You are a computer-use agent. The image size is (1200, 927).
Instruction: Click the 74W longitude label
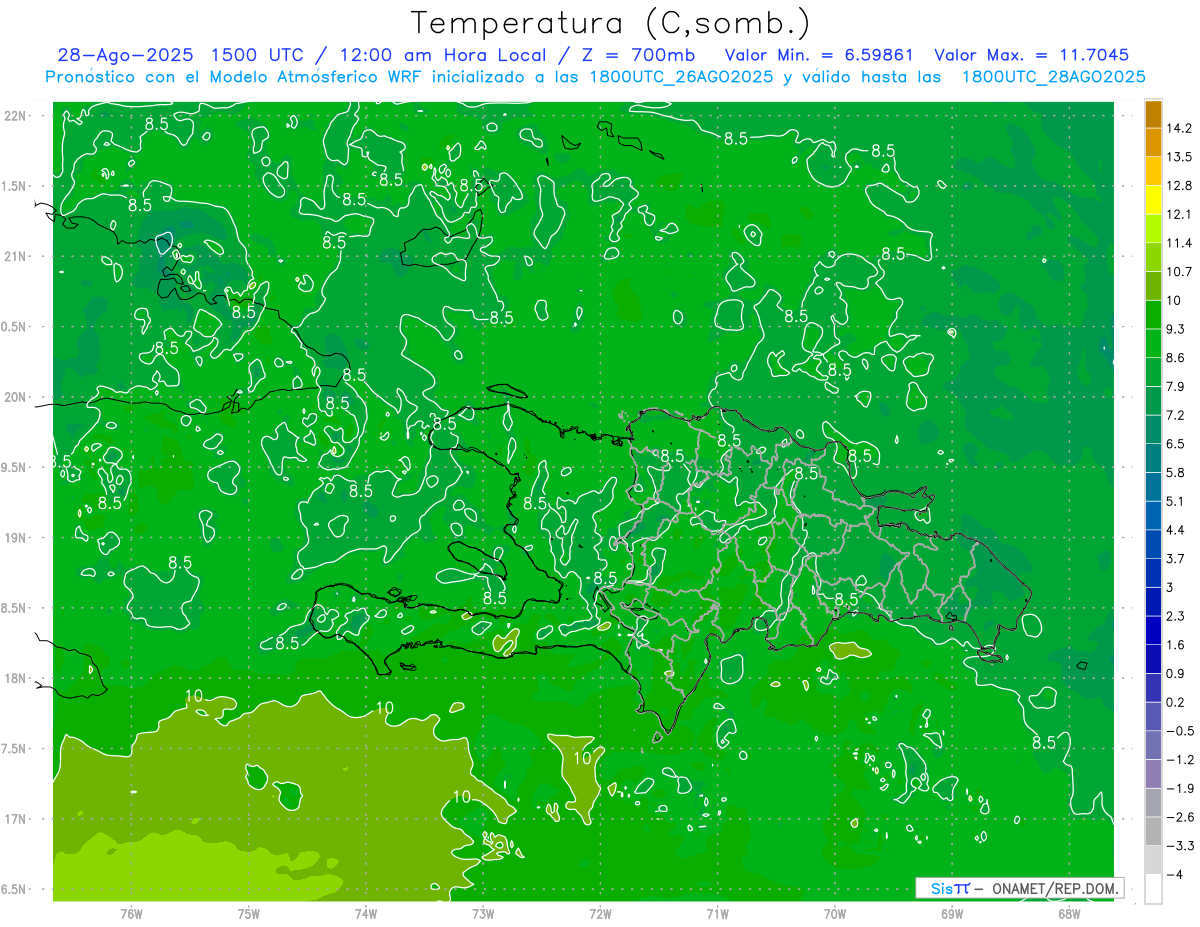tap(365, 913)
